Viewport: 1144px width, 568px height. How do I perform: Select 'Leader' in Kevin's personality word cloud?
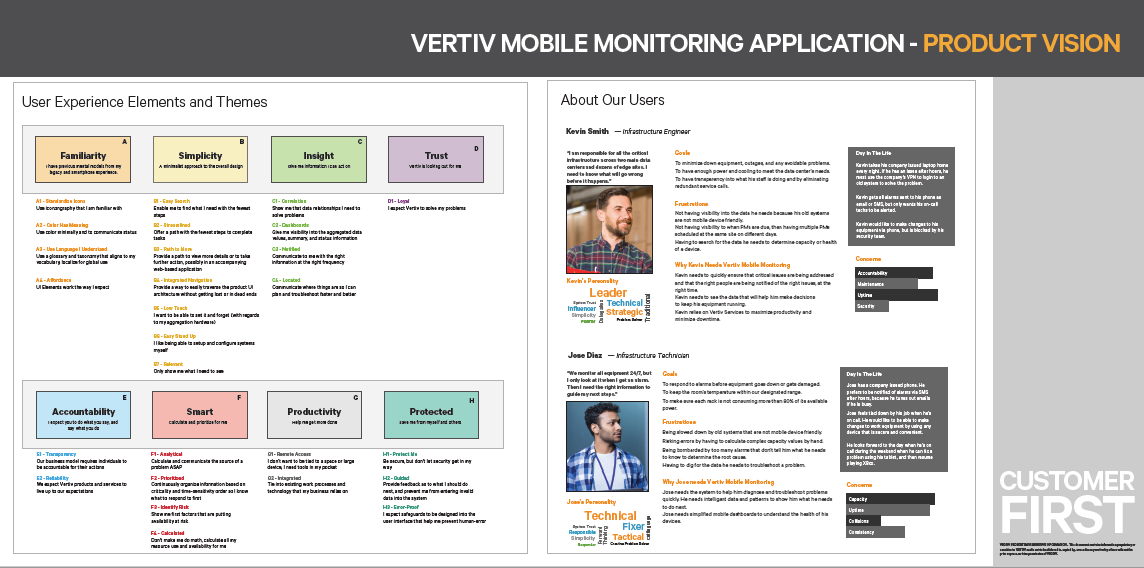point(608,293)
